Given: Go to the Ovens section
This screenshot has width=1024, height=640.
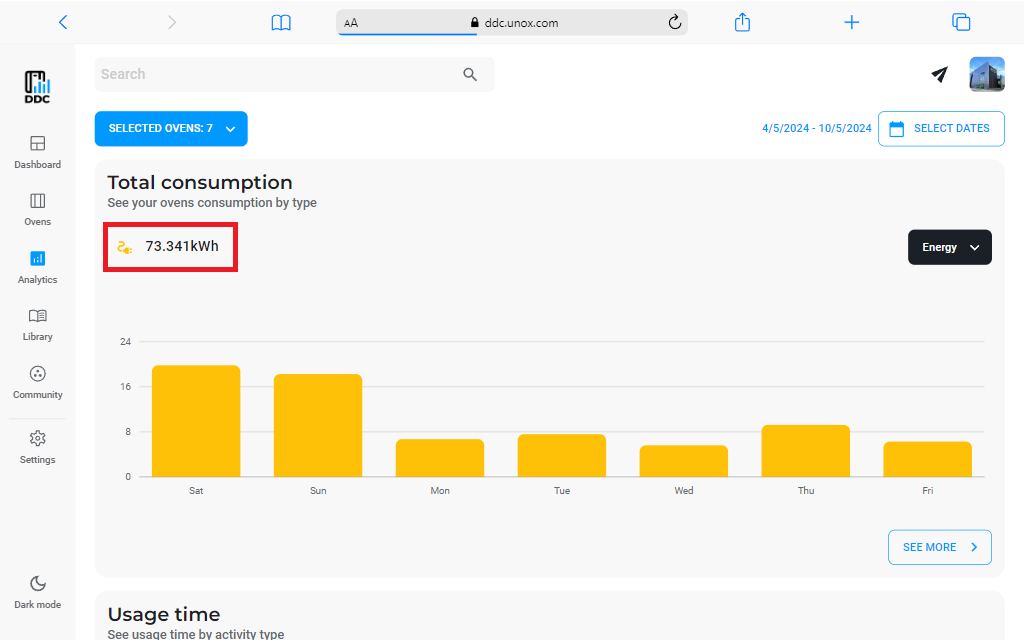Looking at the screenshot, I should pos(37,209).
